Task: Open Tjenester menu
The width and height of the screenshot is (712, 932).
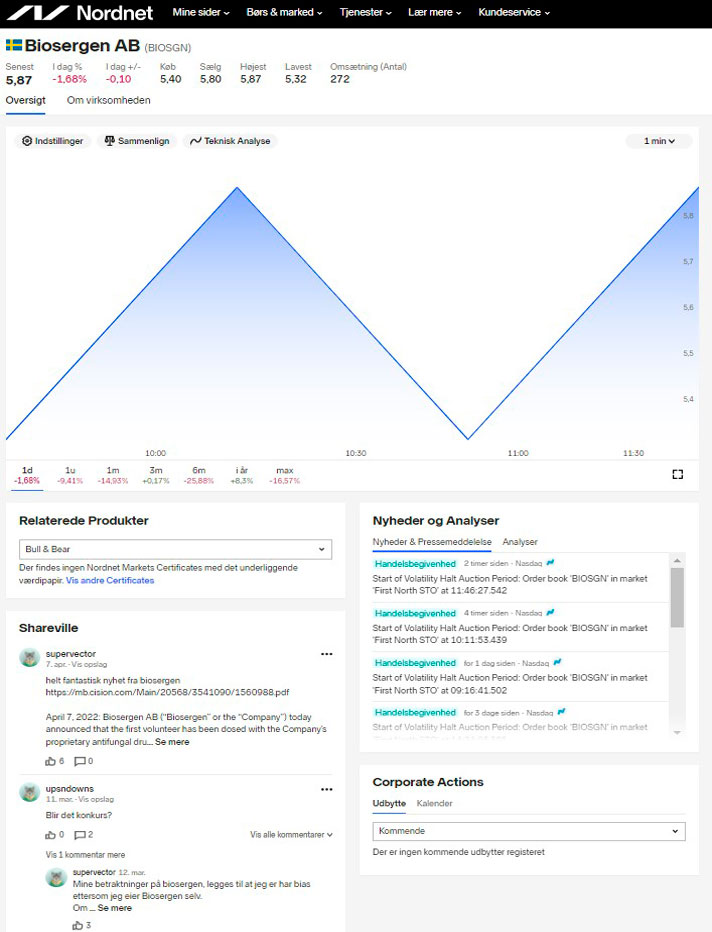Action: click(x=366, y=12)
